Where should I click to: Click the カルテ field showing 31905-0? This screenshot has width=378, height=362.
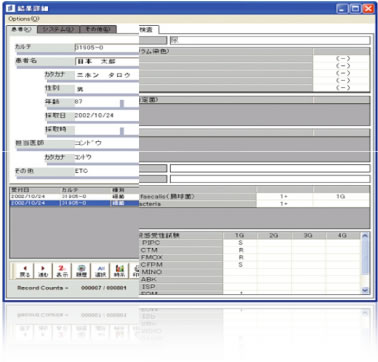click(106, 48)
